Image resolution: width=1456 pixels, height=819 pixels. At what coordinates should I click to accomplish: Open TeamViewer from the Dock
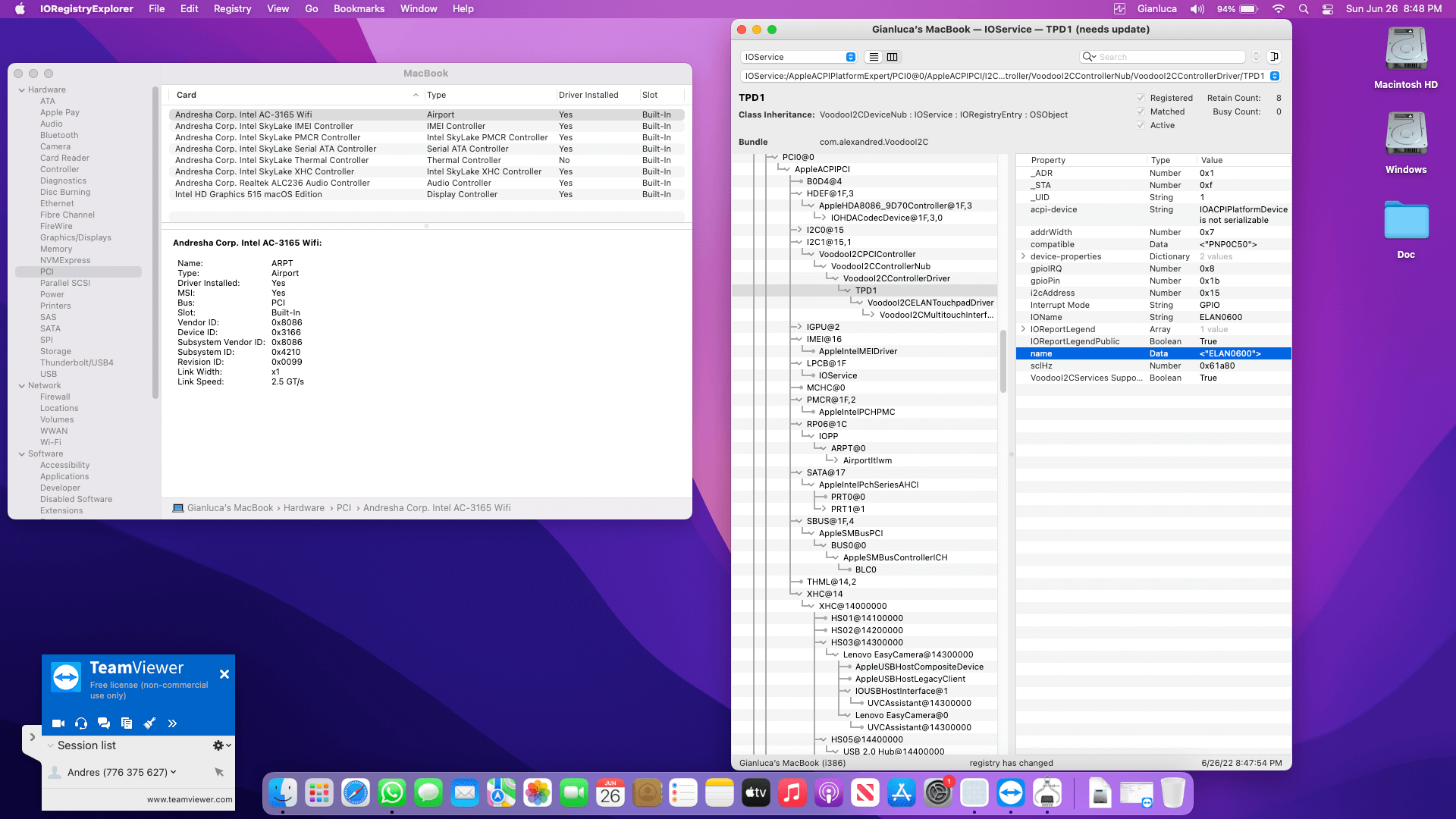coord(1011,793)
